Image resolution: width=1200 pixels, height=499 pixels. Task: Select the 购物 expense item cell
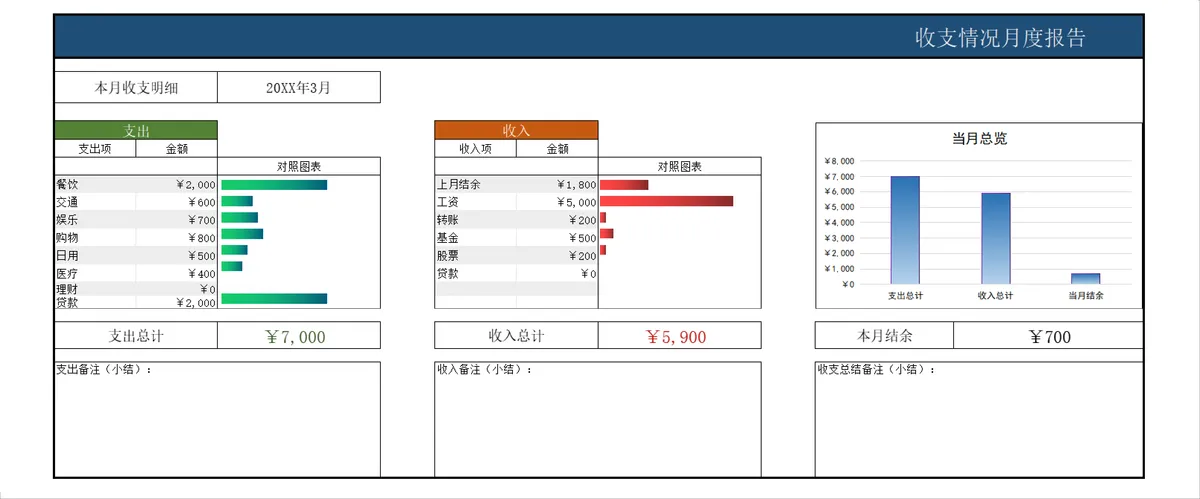coord(95,237)
